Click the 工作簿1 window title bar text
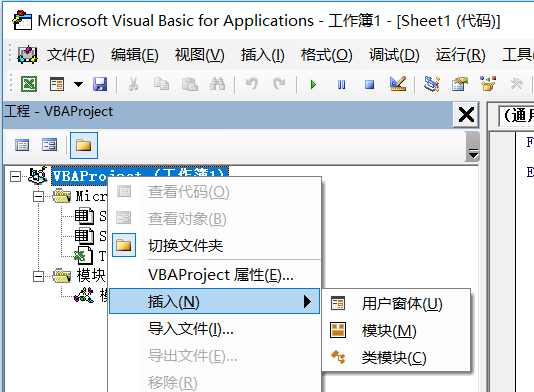The height and width of the screenshot is (392, 534). (354, 21)
